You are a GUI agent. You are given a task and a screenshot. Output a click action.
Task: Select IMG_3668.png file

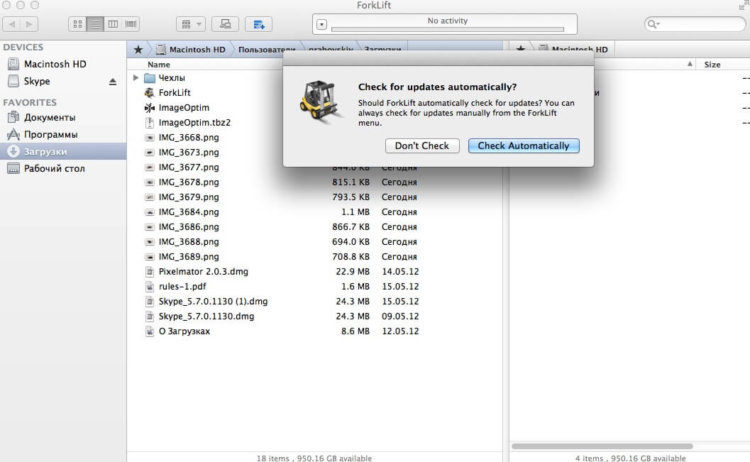(188, 137)
